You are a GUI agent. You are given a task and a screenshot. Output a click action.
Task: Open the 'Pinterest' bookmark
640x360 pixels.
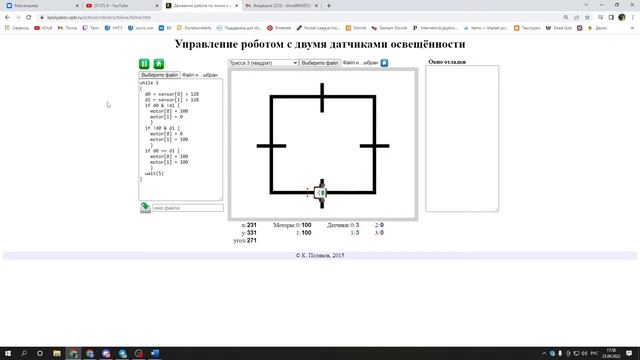coord(279,28)
